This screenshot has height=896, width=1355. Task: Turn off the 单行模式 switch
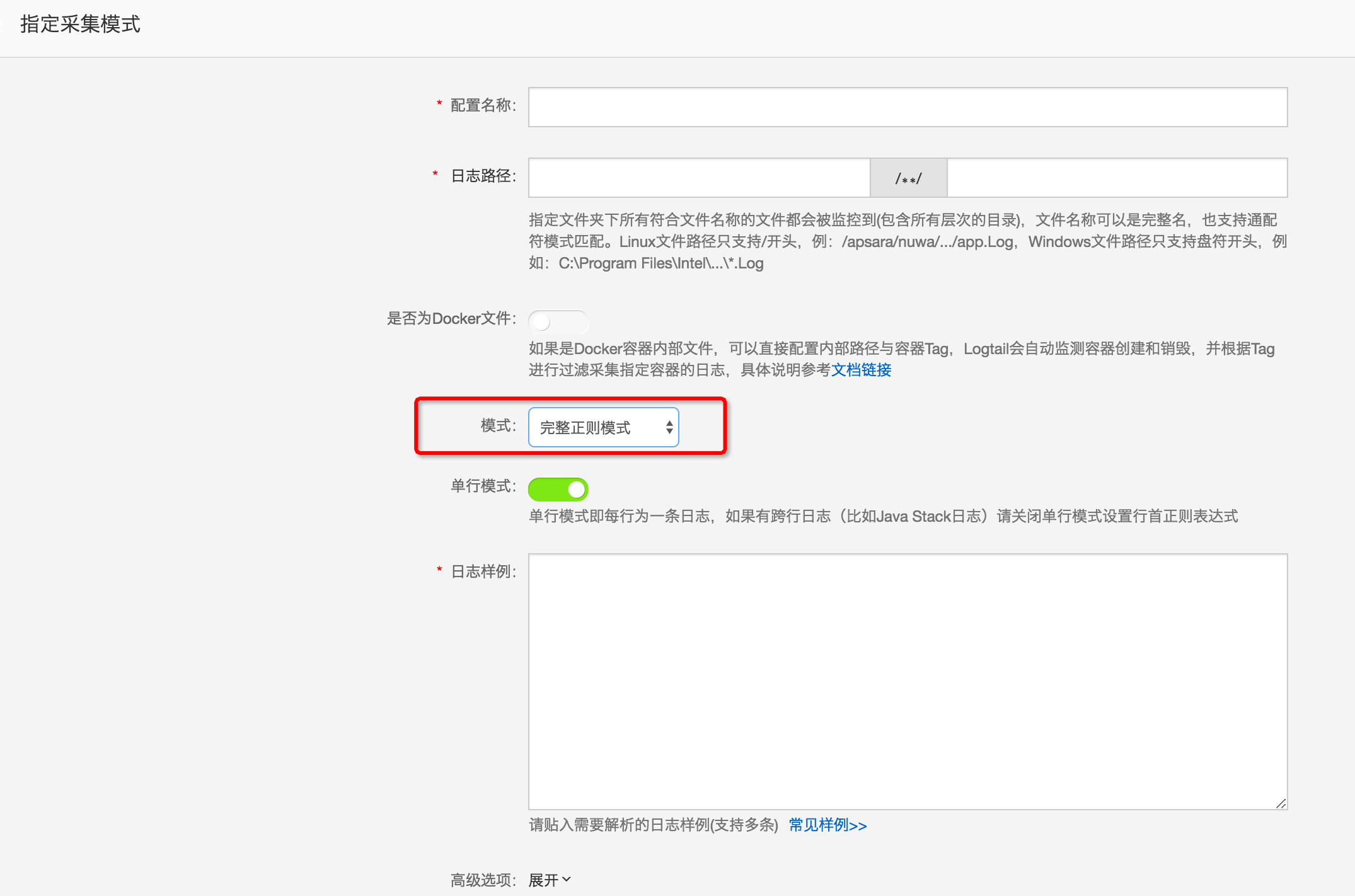point(558,489)
